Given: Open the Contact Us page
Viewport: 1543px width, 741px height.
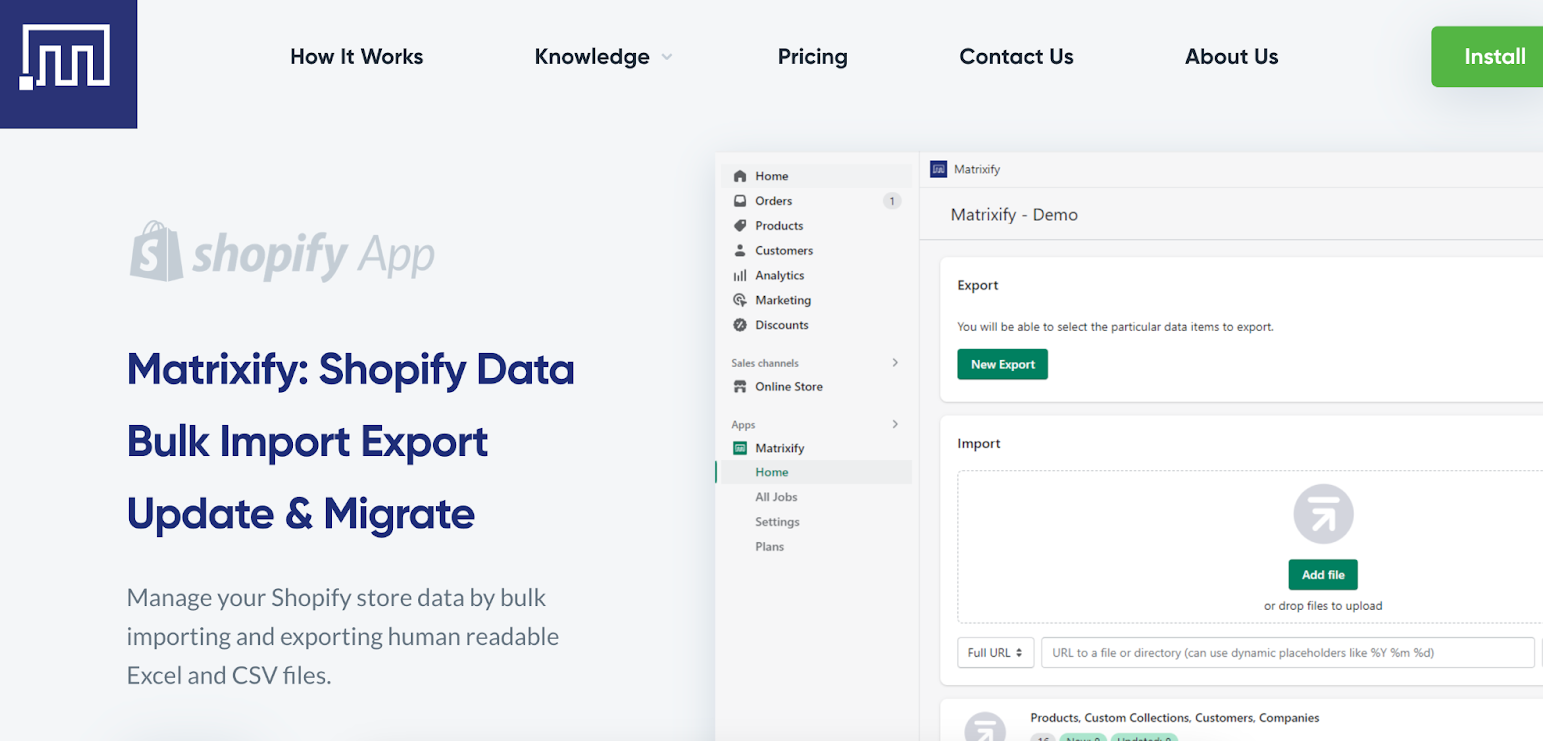Looking at the screenshot, I should (x=1016, y=57).
